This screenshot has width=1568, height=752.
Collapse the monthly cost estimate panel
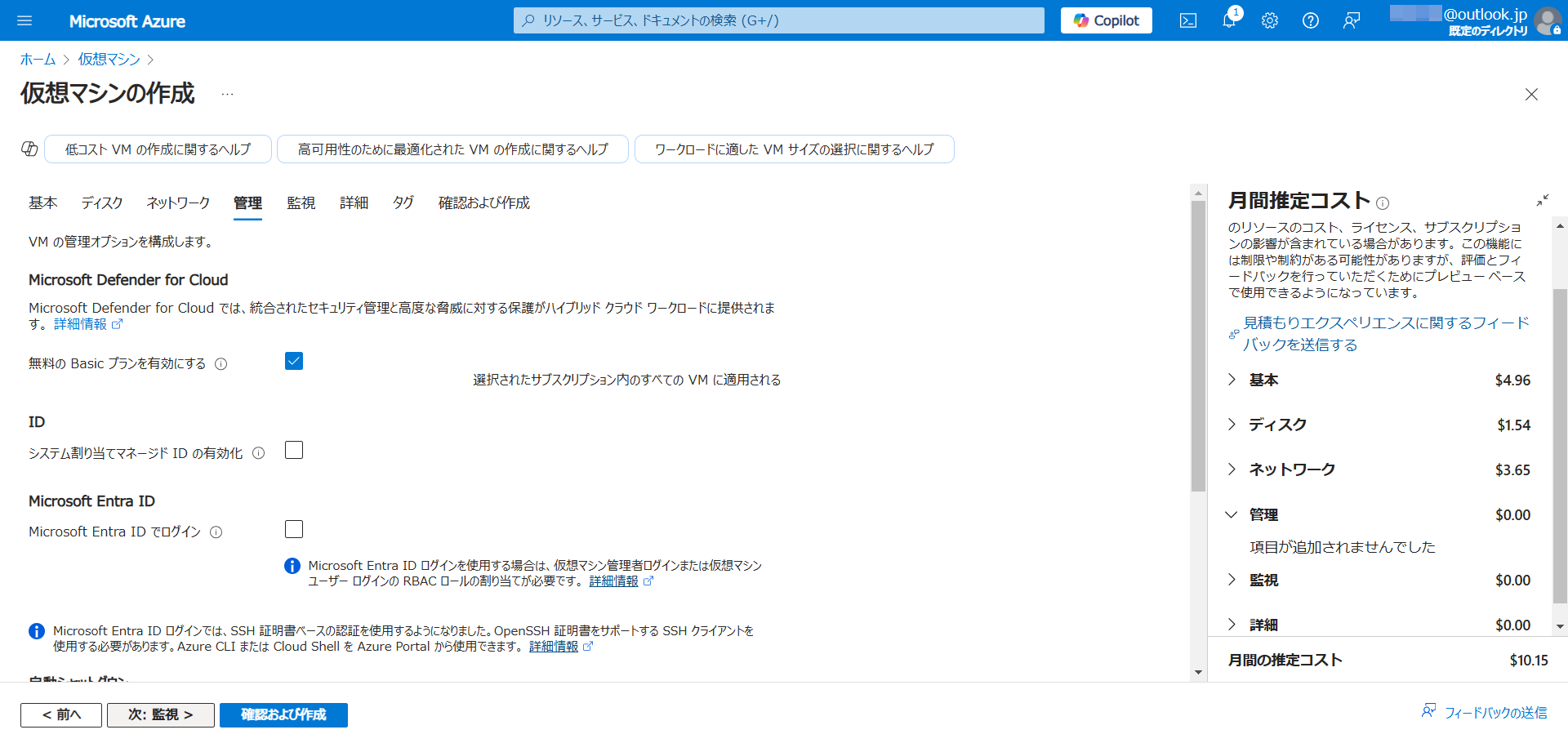(x=1542, y=200)
